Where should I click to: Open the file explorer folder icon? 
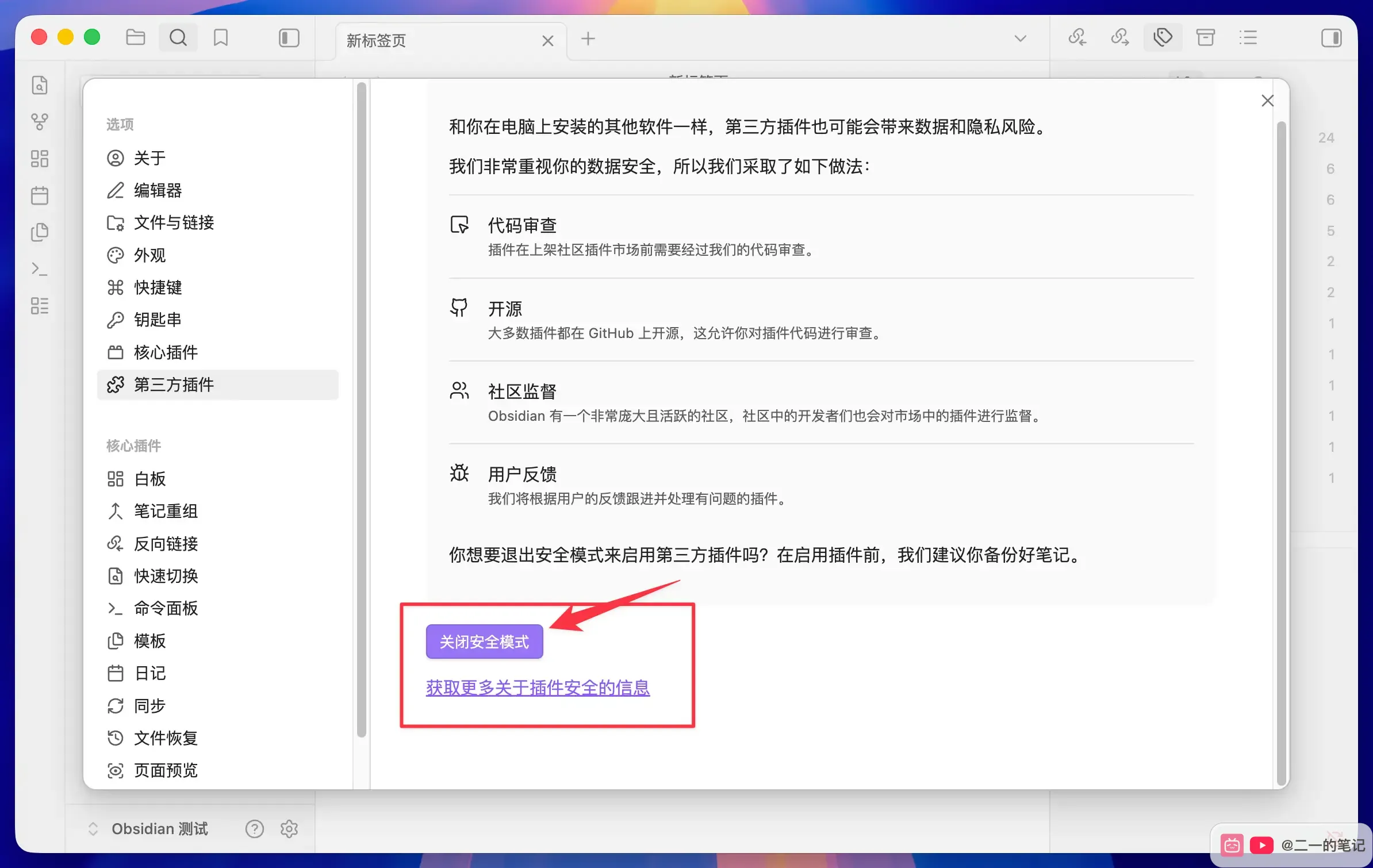pyautogui.click(x=136, y=38)
